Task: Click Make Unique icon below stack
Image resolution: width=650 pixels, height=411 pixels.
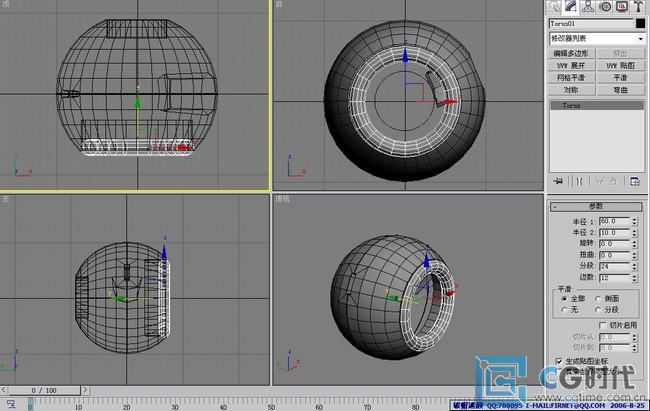Action: point(599,181)
